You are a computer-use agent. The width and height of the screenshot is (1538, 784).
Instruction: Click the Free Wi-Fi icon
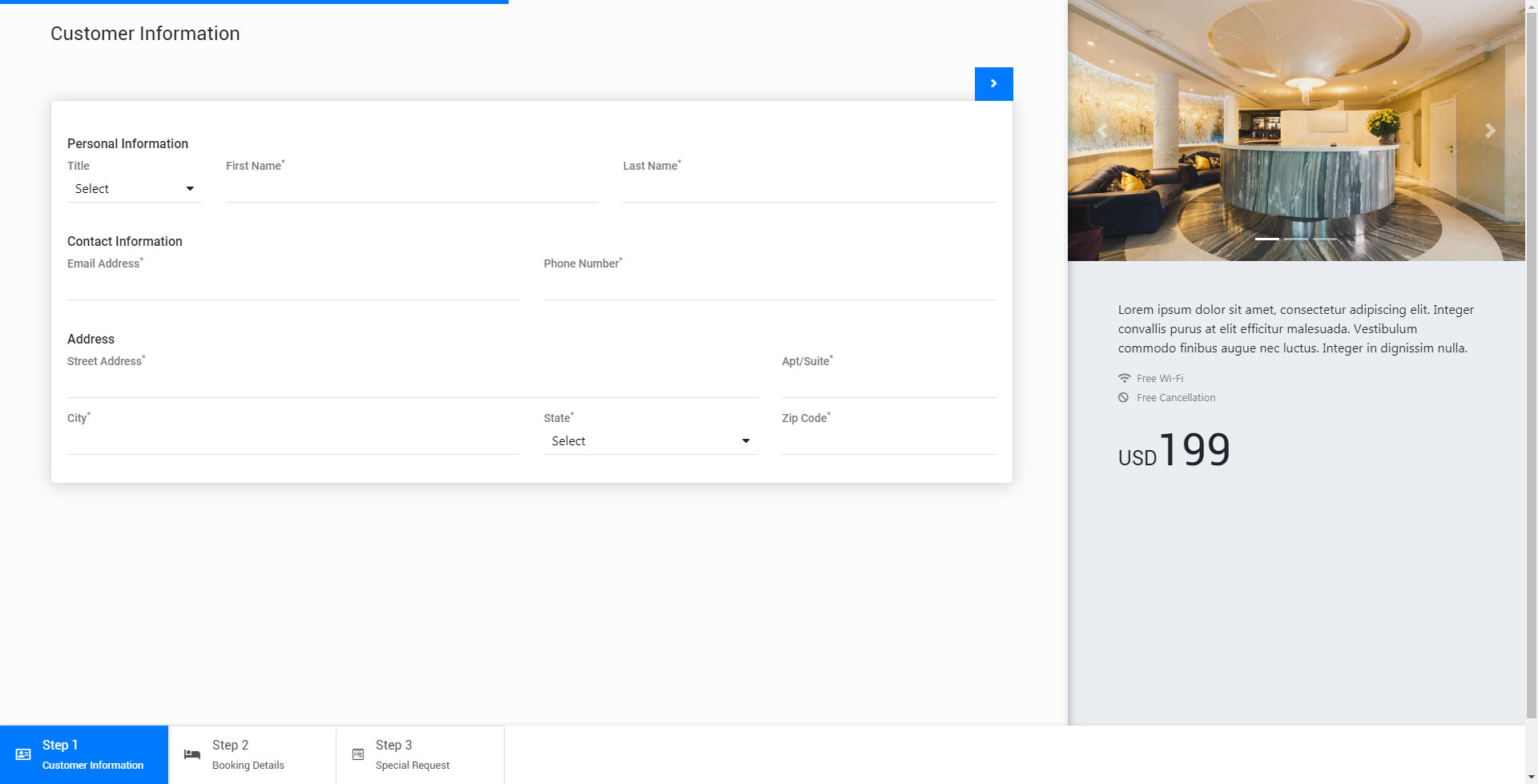[1125, 378]
